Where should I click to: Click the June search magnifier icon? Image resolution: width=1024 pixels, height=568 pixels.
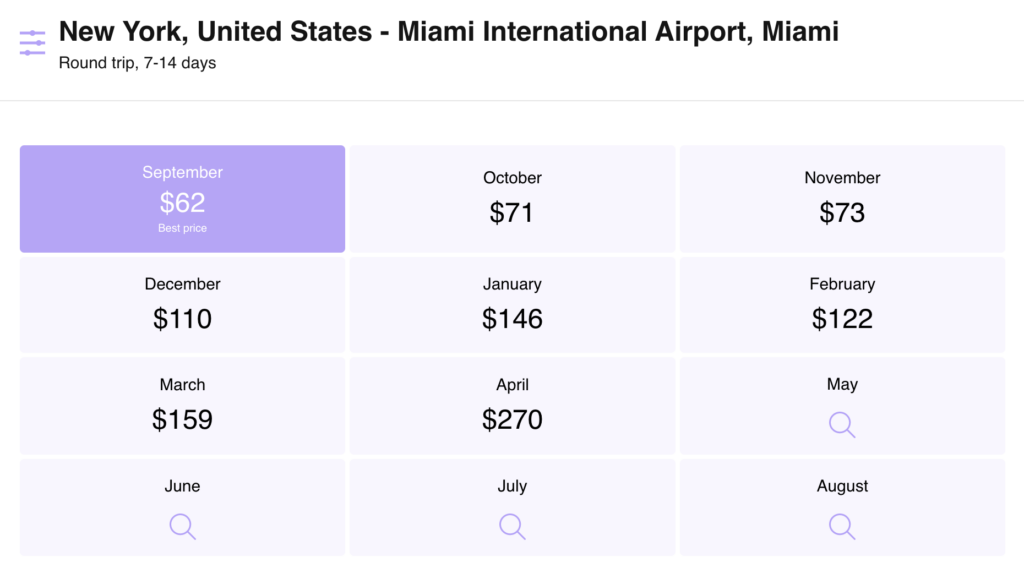(182, 526)
